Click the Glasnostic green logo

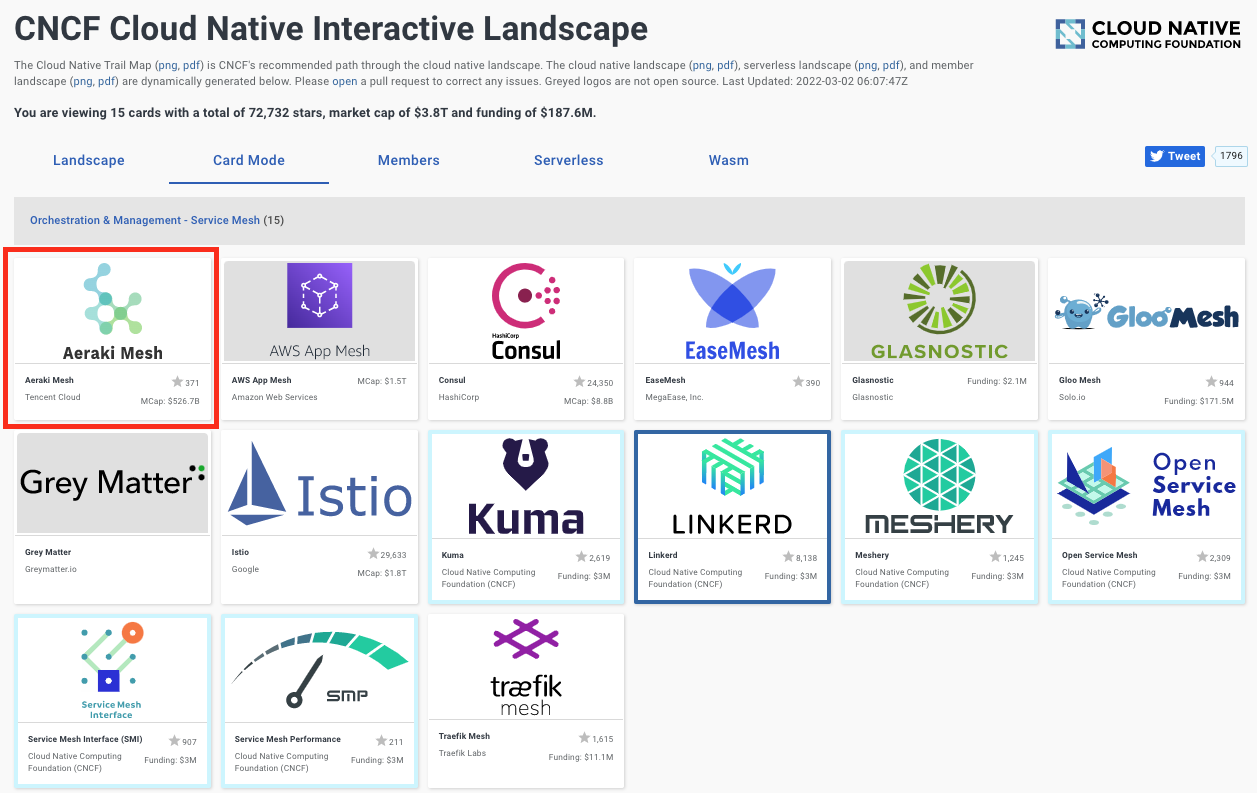click(939, 308)
